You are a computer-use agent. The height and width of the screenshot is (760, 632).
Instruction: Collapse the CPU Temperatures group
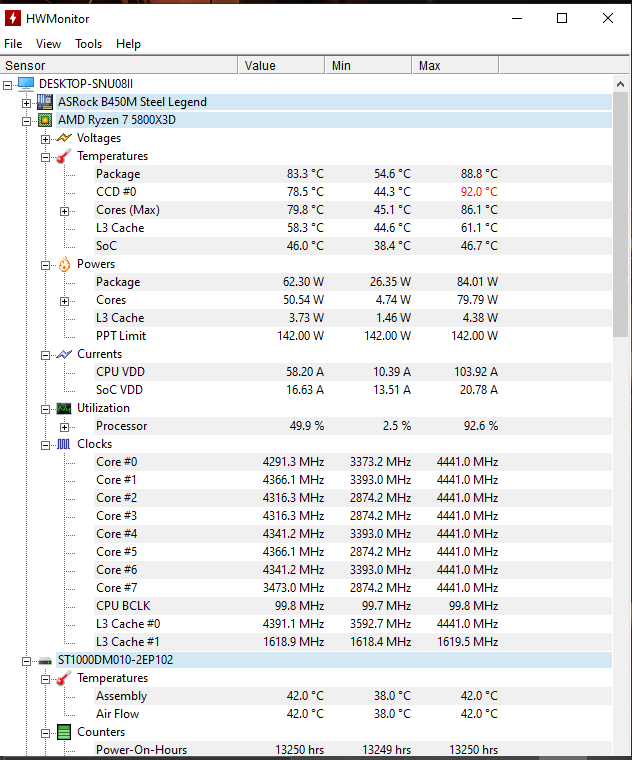coord(45,158)
